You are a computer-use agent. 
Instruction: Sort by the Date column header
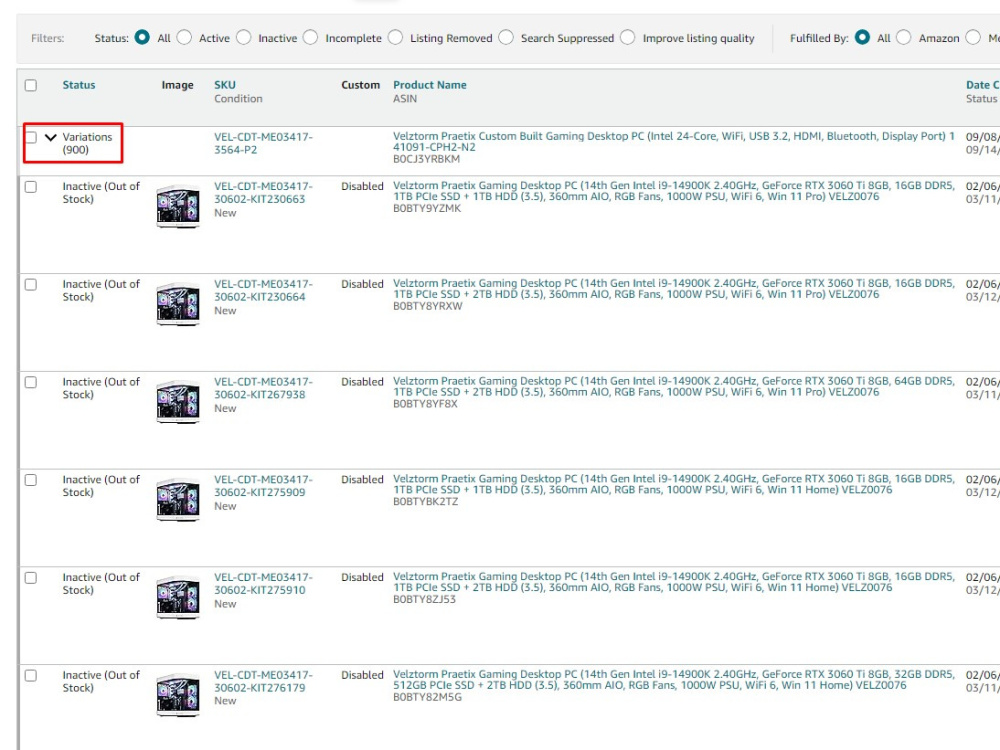(x=982, y=85)
